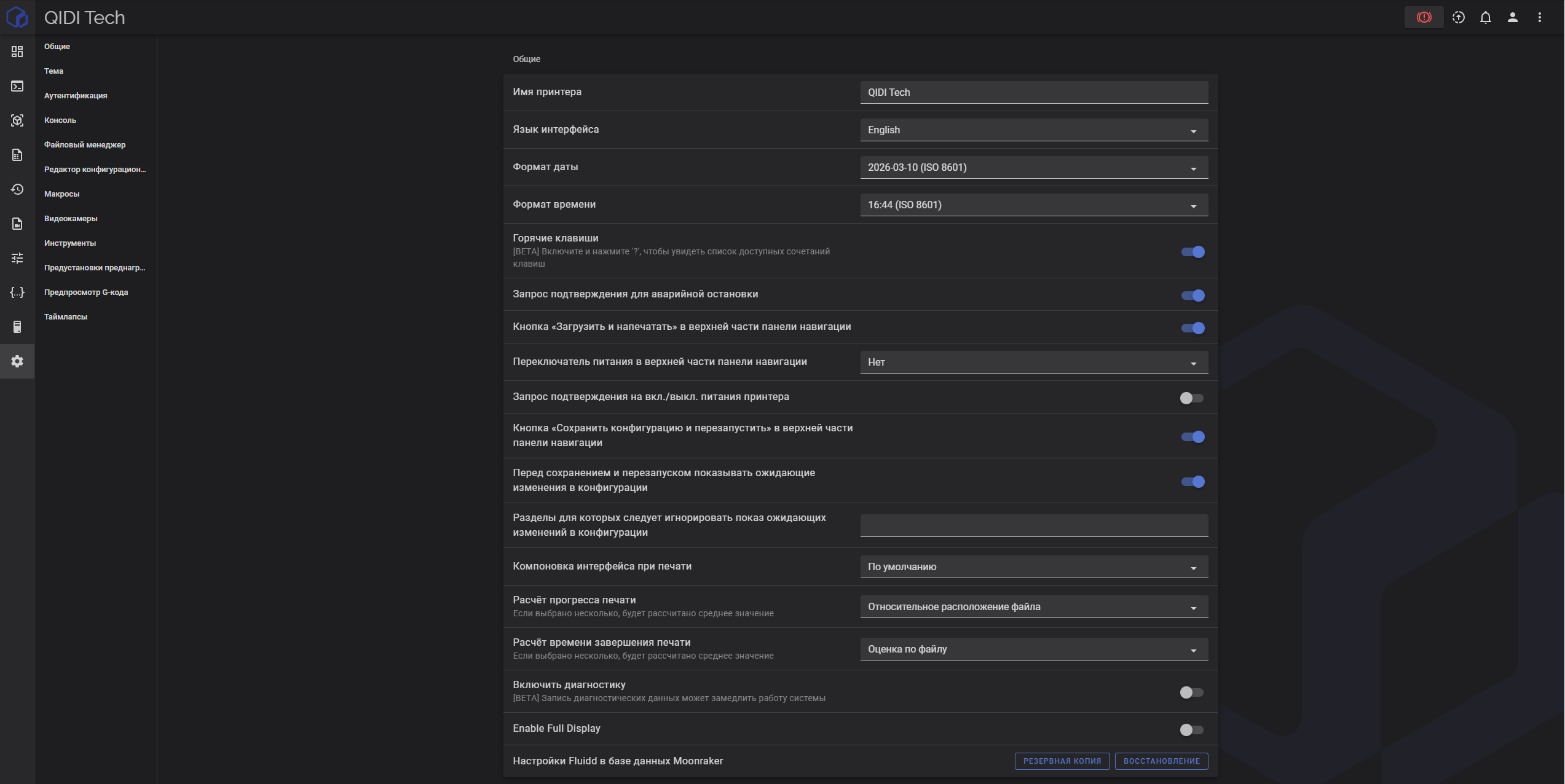Select Макросы in the settings menu
The width and height of the screenshot is (1565, 784).
tap(61, 194)
